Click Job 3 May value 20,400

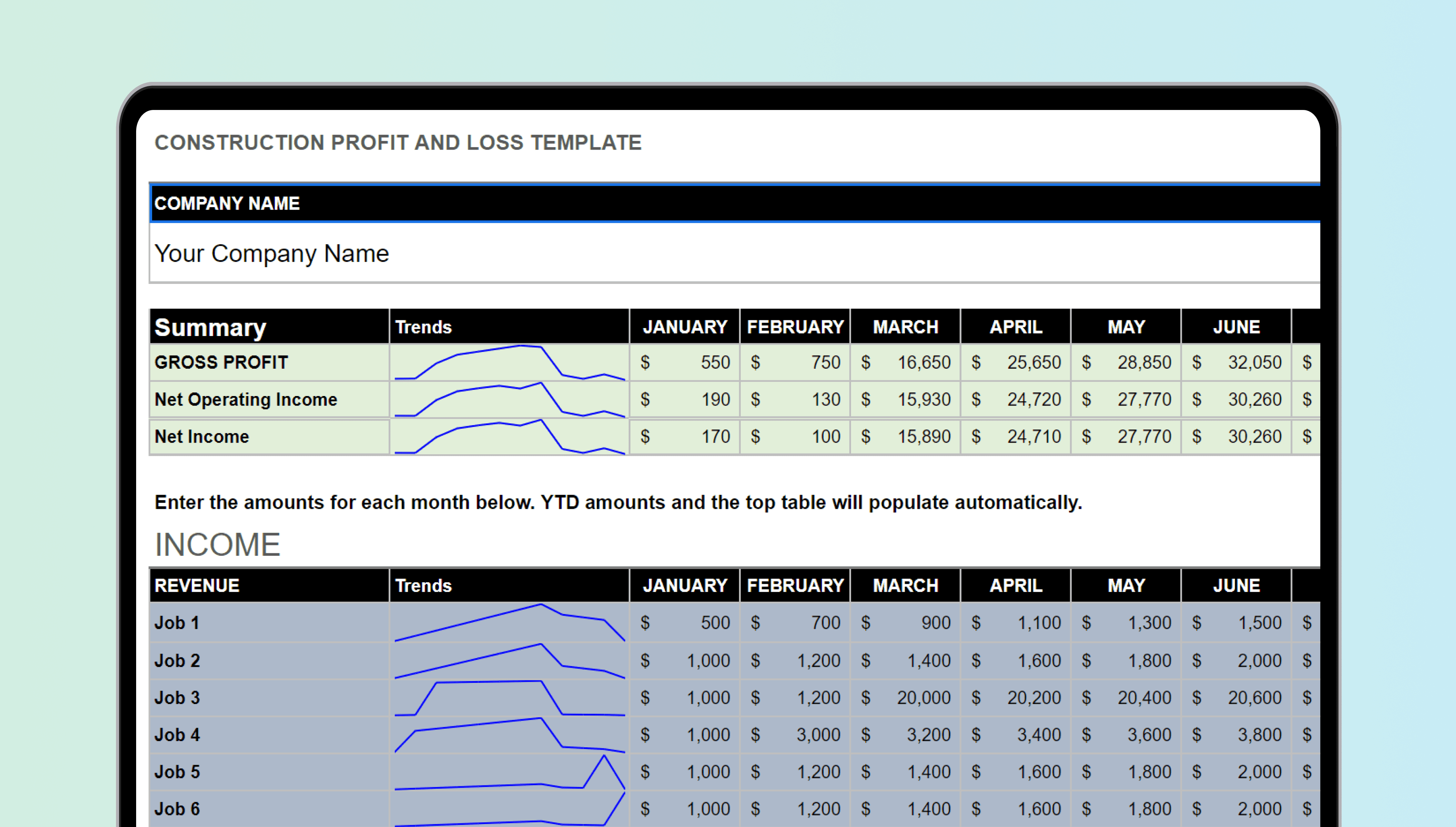coord(1125,697)
